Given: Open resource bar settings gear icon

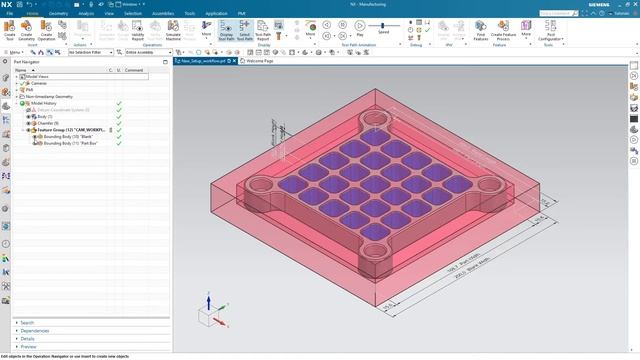Looking at the screenshot, I should click(5, 61).
